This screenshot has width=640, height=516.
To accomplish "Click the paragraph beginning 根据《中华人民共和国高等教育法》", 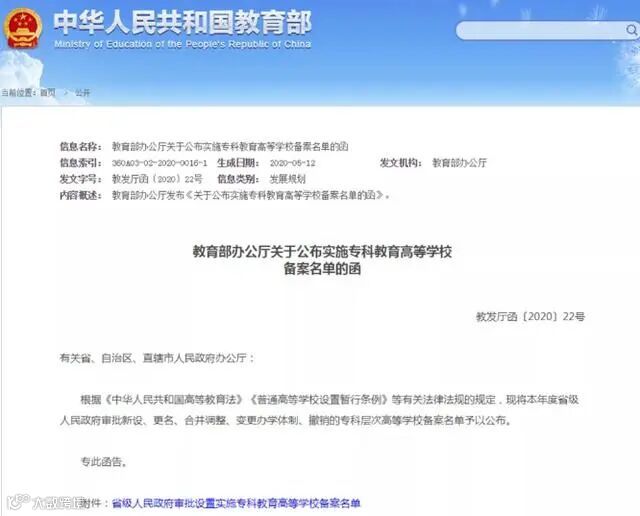I will 319,410.
